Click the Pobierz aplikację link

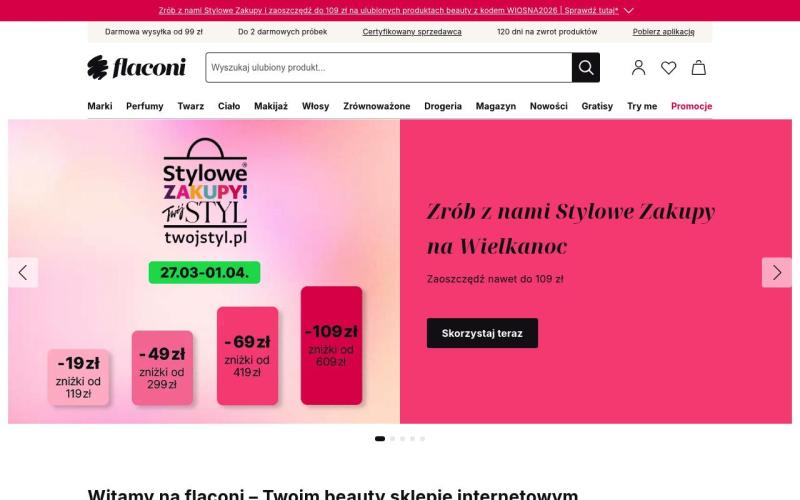[x=663, y=32]
